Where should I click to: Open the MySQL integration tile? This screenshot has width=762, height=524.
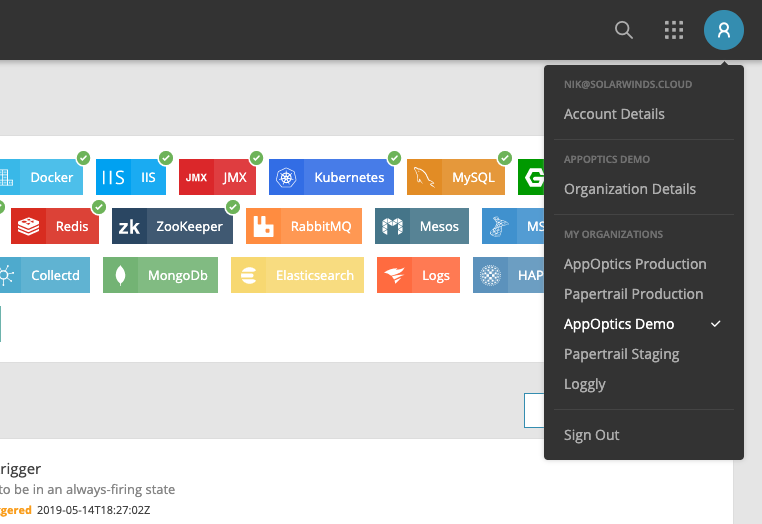click(456, 177)
